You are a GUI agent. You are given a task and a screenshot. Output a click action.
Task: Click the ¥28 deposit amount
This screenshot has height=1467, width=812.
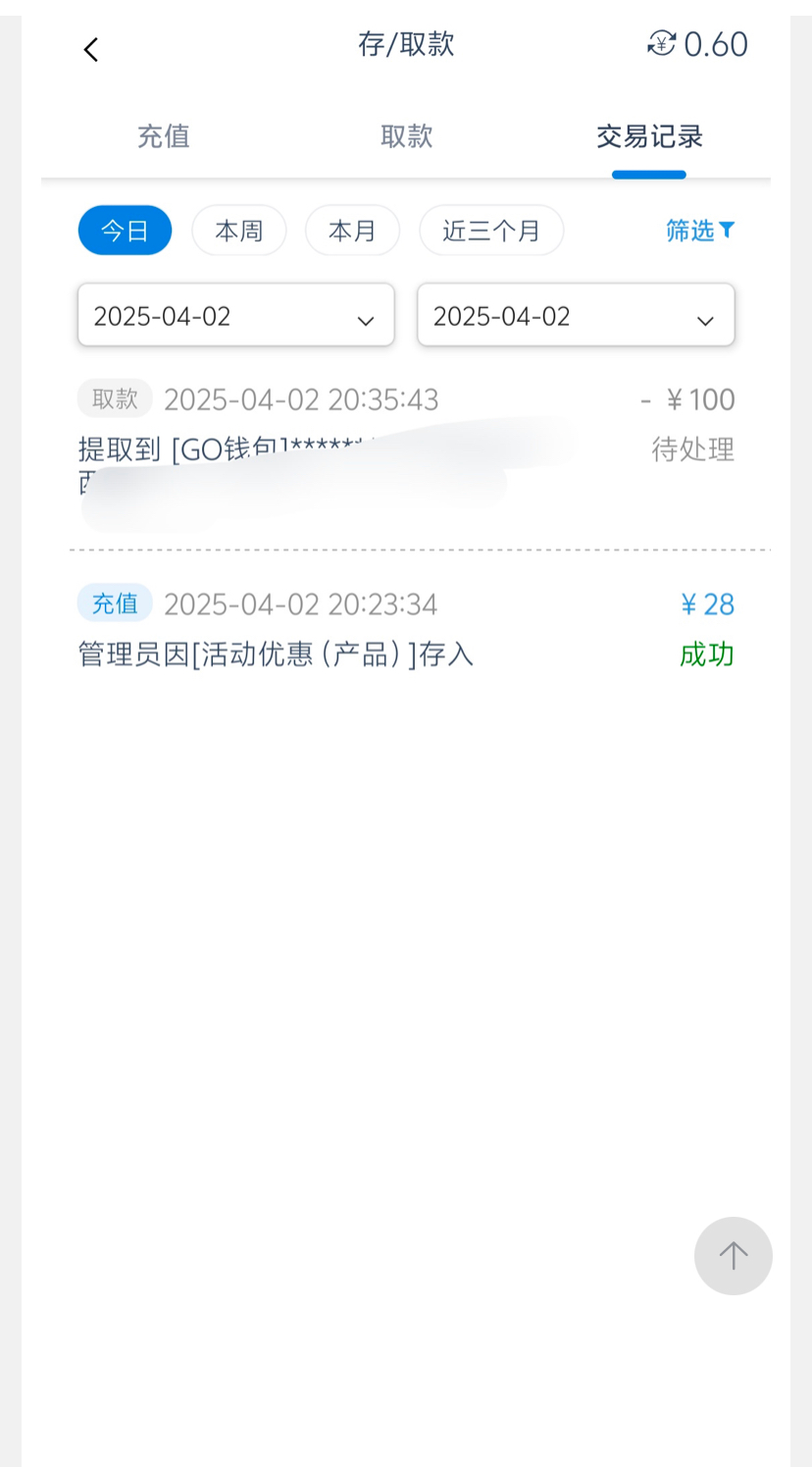pos(707,604)
